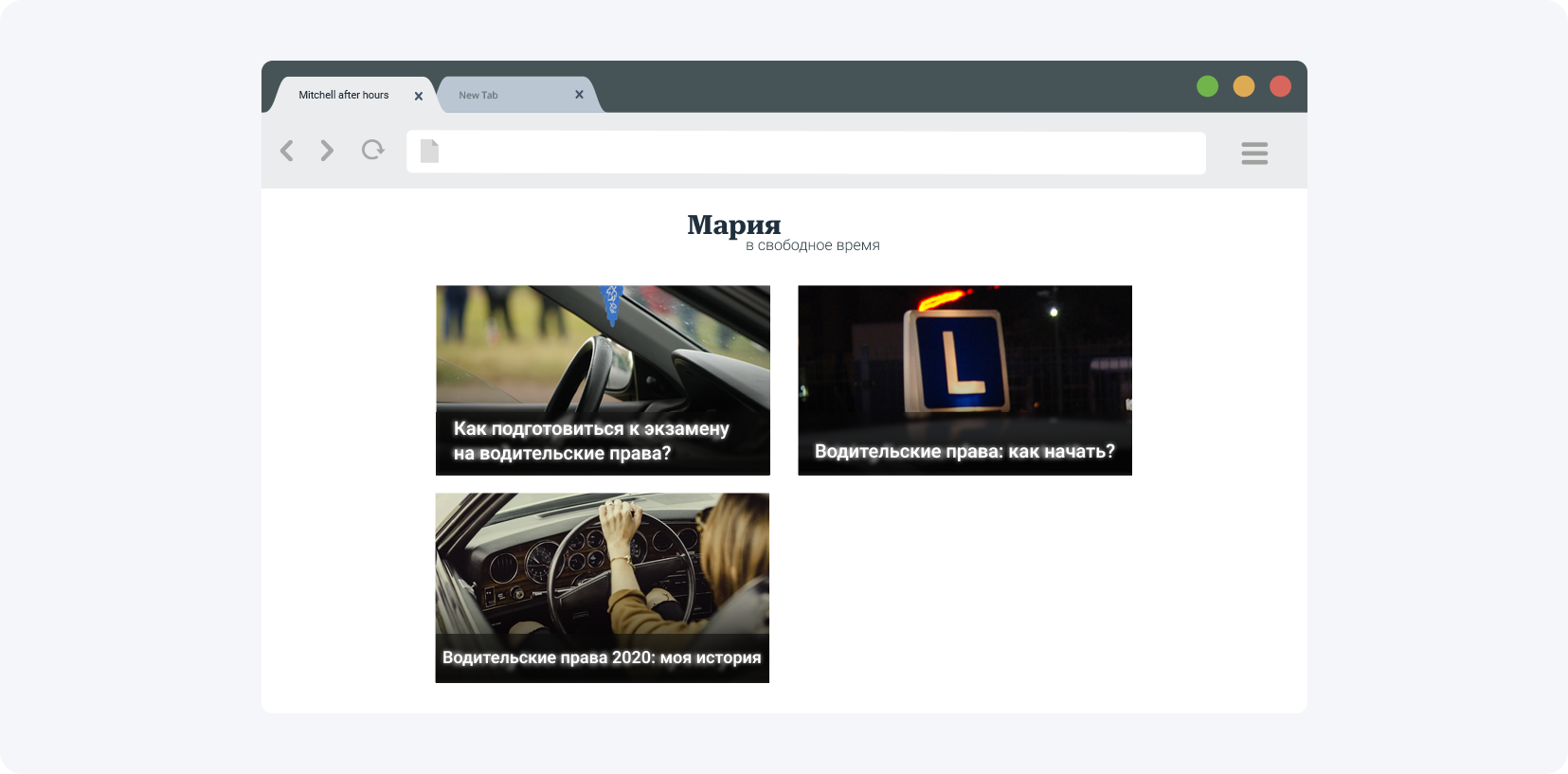Open the Мария blog title link

734,225
